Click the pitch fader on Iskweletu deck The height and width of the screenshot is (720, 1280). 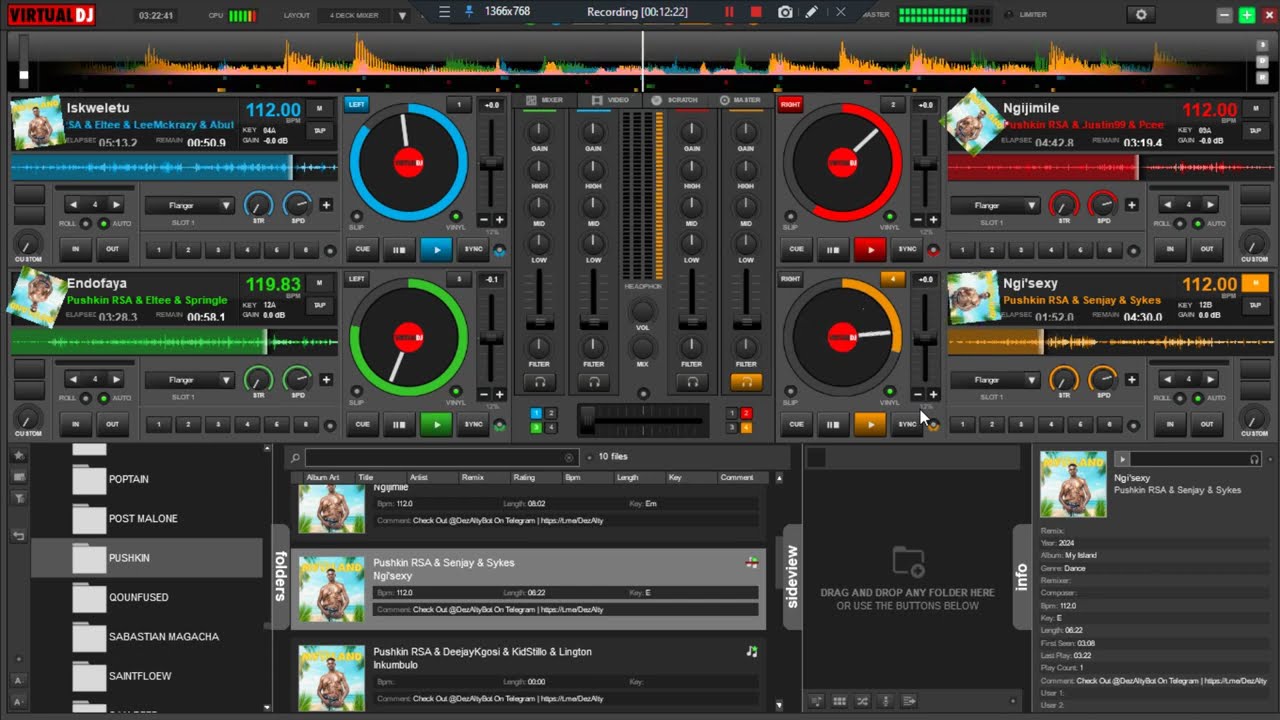[491, 162]
